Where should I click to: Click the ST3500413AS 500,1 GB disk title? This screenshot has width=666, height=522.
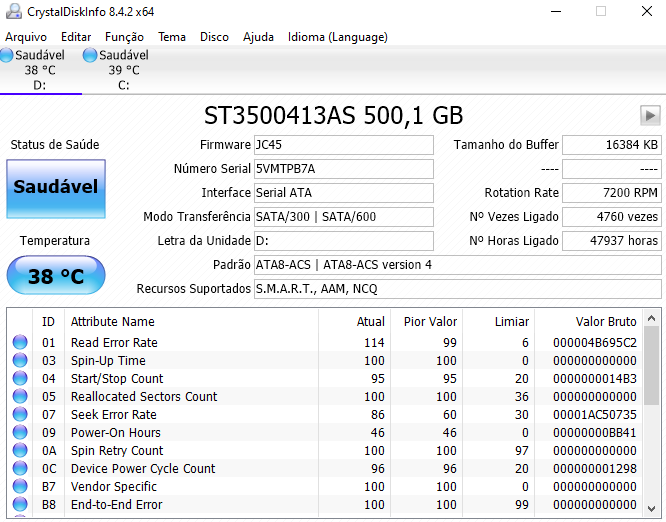(333, 115)
